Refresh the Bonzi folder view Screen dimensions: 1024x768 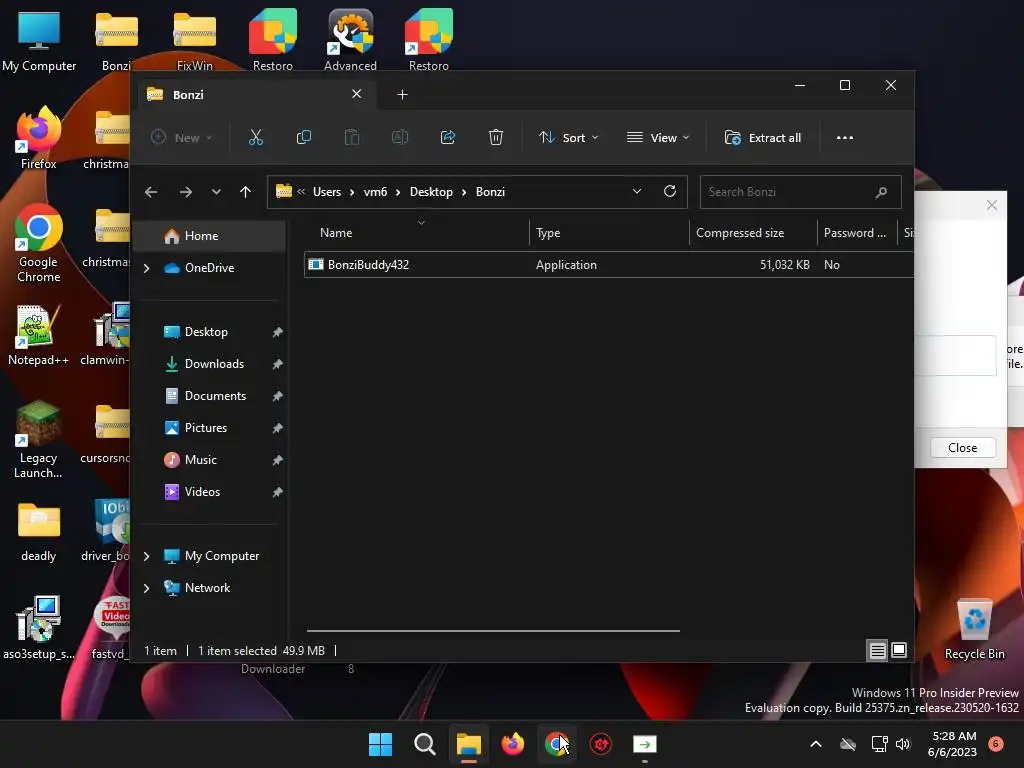click(669, 191)
